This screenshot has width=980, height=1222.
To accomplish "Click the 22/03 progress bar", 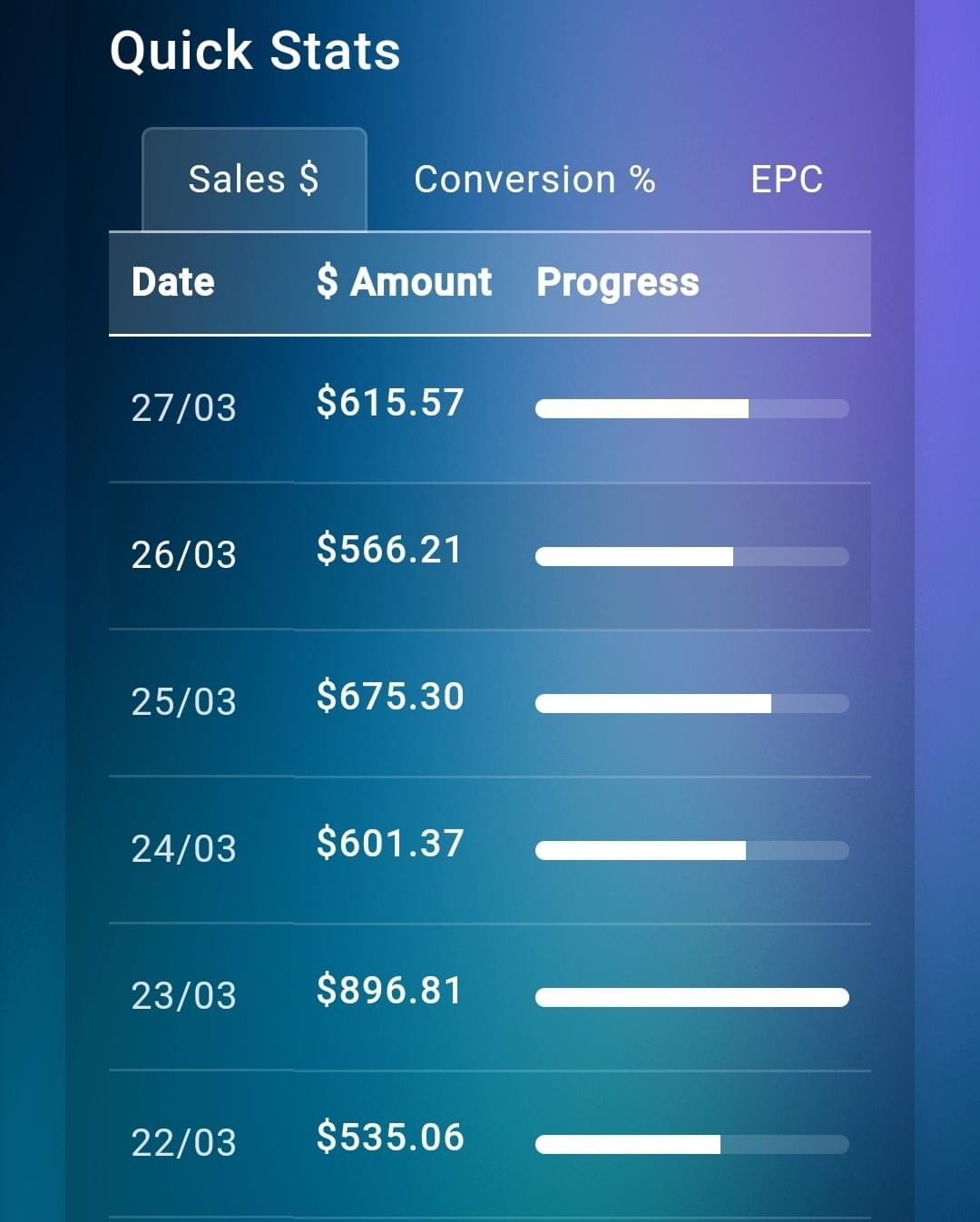I will tap(691, 1144).
